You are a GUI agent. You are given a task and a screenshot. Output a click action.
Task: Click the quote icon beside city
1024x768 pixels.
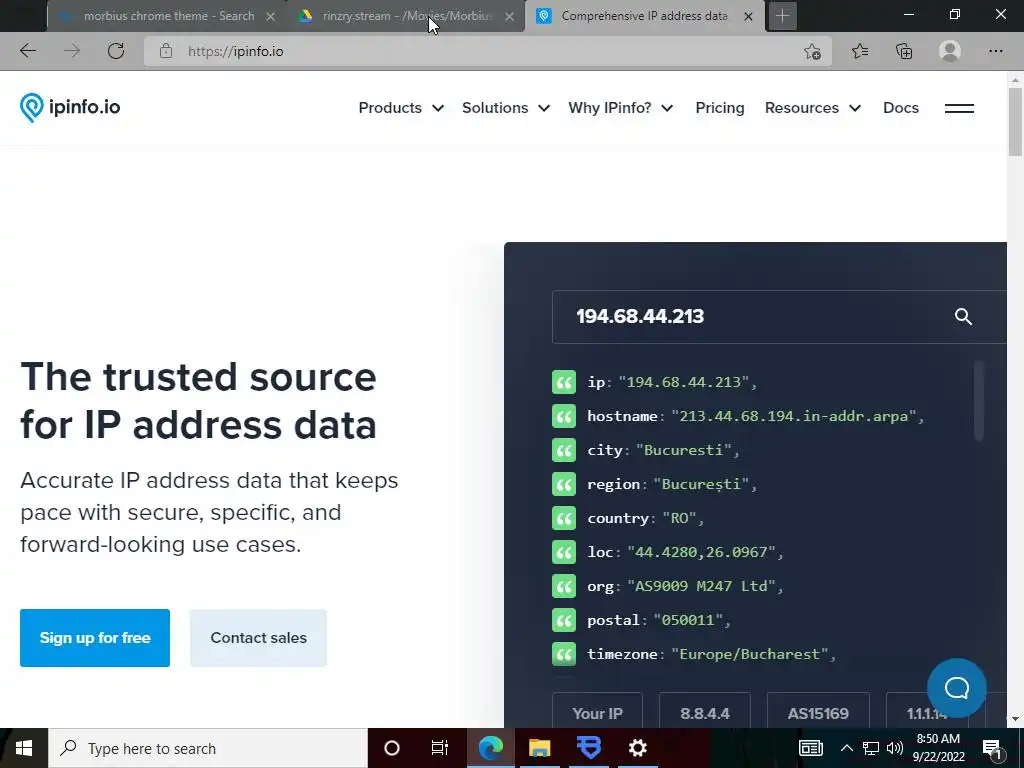[564, 450]
